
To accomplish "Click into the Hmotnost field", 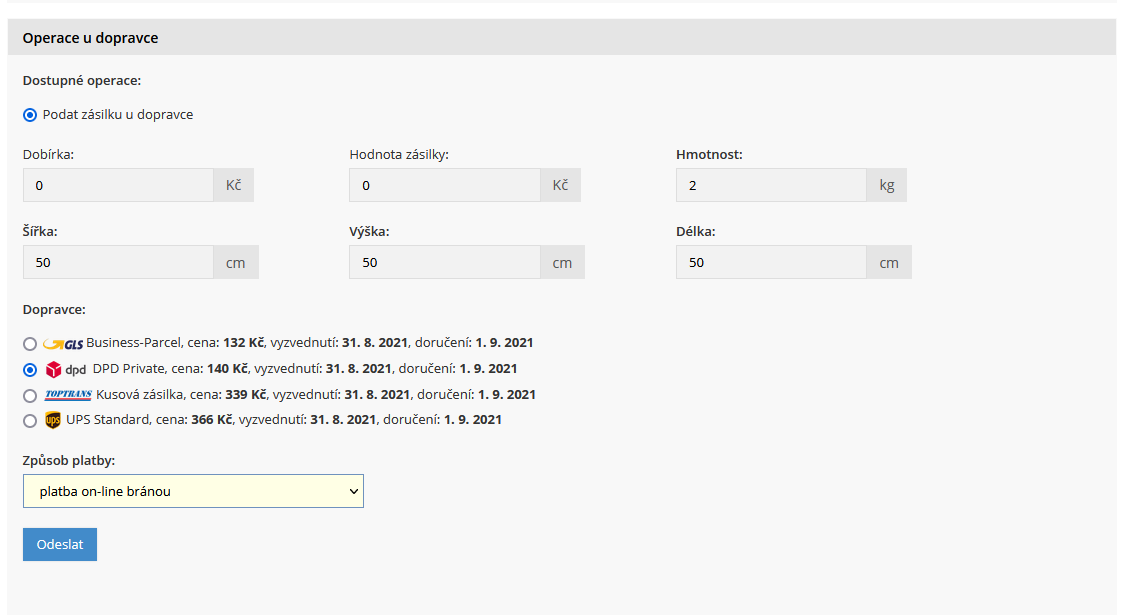I will click(x=771, y=185).
